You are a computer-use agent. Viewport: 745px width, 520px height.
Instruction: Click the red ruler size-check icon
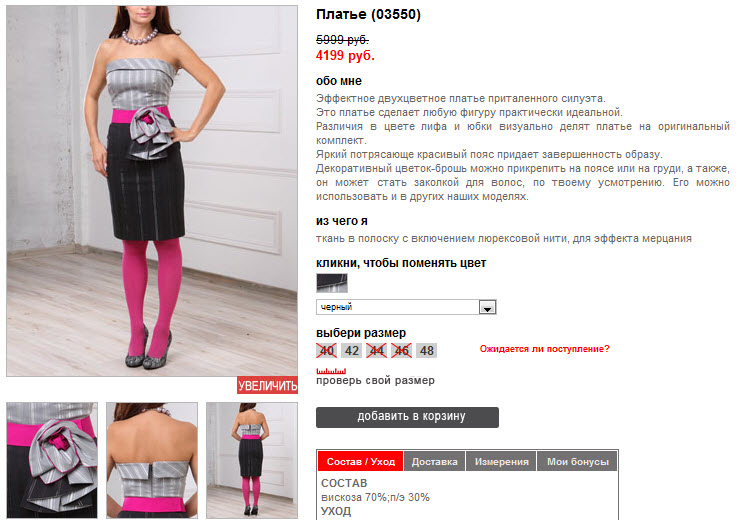[x=331, y=371]
